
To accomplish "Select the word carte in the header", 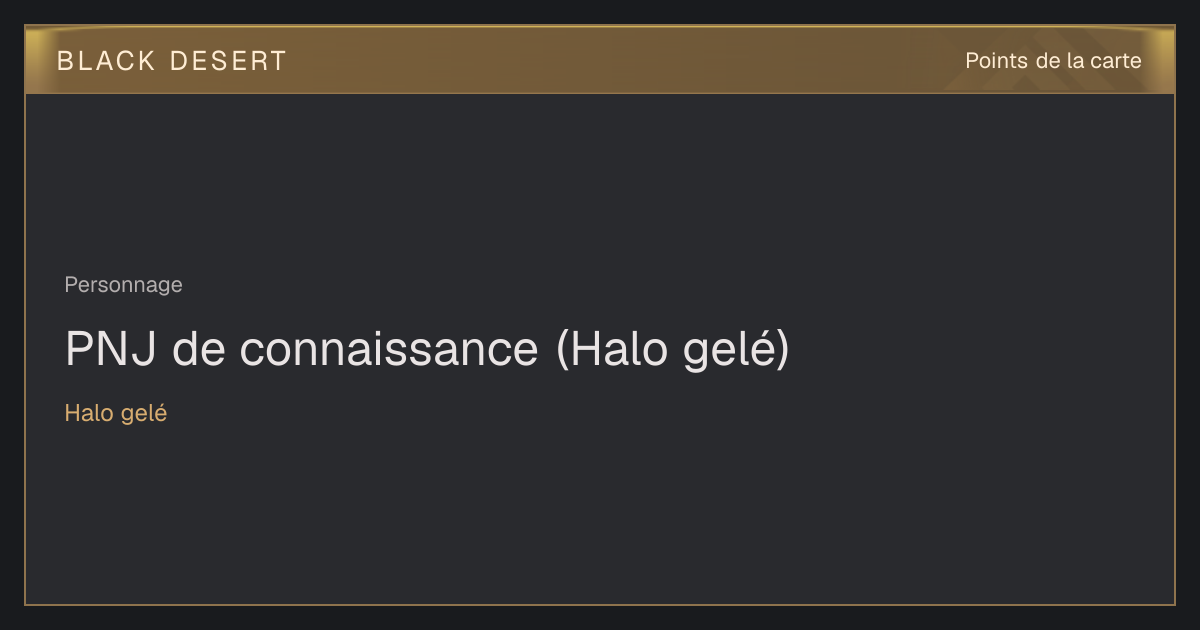I will pyautogui.click(x=1117, y=61).
